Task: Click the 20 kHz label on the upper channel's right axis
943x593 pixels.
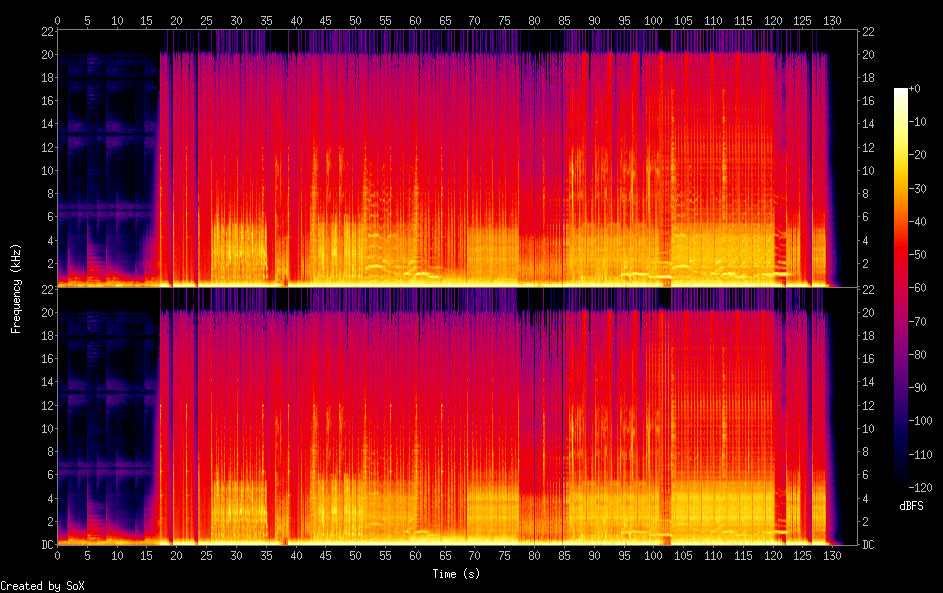Action: click(870, 55)
